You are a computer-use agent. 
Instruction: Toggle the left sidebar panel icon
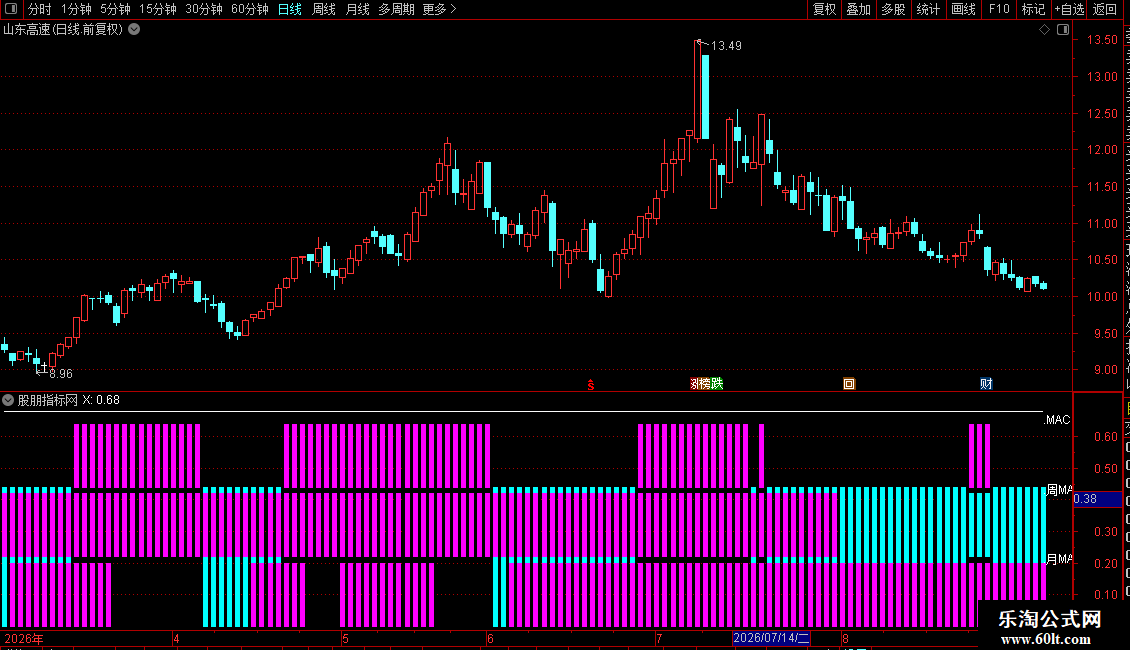click(x=12, y=9)
